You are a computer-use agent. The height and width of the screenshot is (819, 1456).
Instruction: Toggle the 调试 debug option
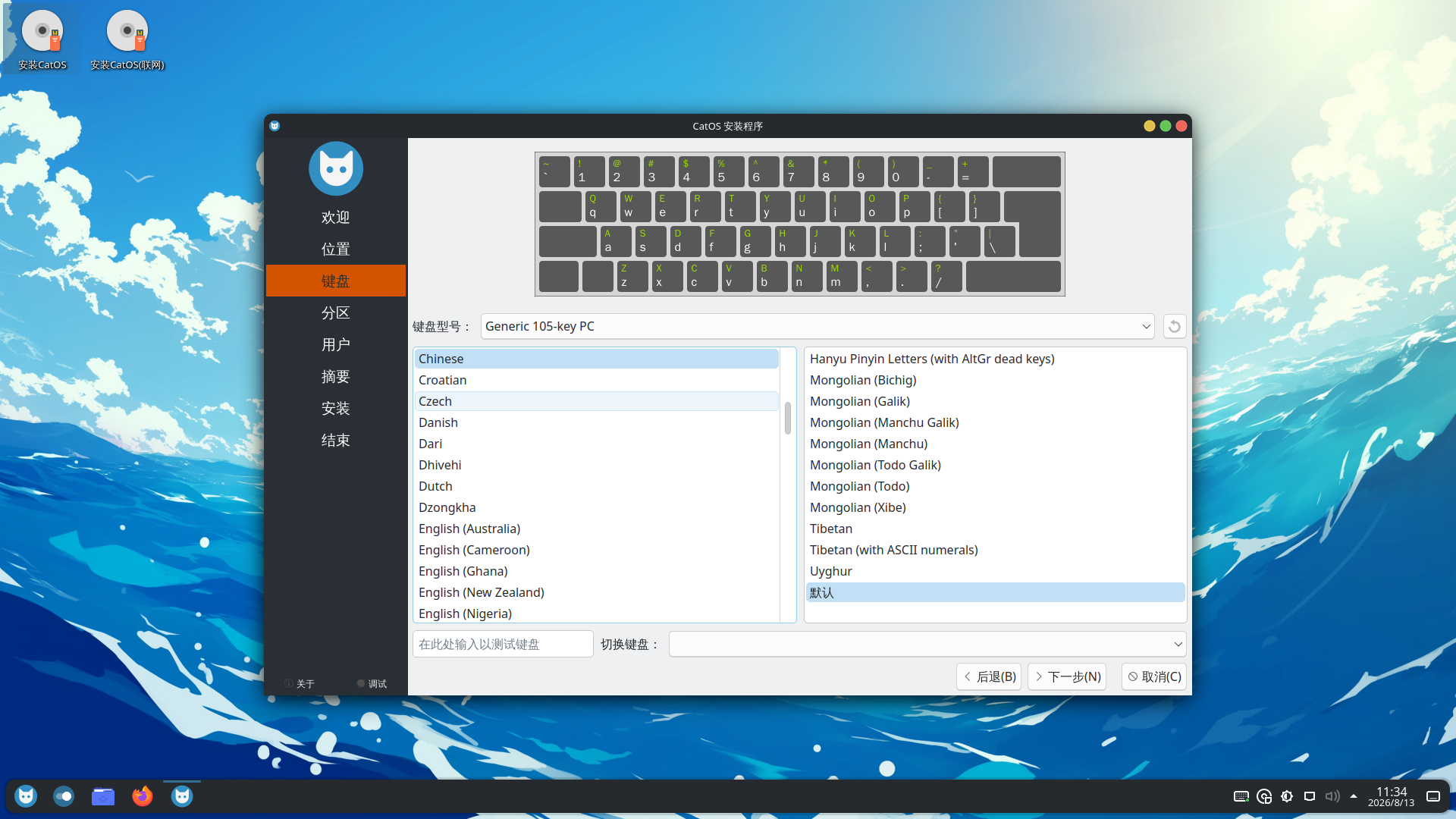click(x=372, y=684)
